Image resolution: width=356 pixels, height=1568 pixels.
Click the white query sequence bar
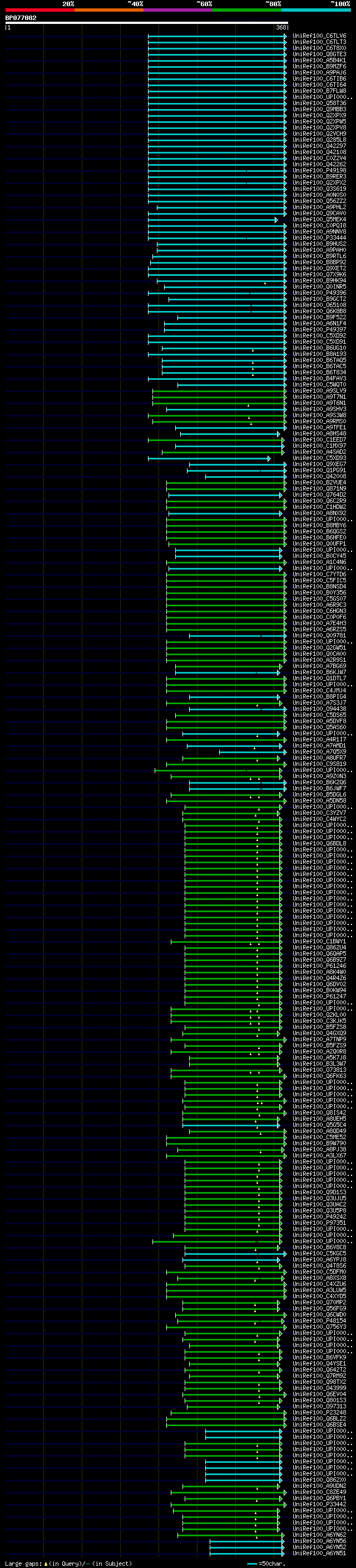[147, 22]
